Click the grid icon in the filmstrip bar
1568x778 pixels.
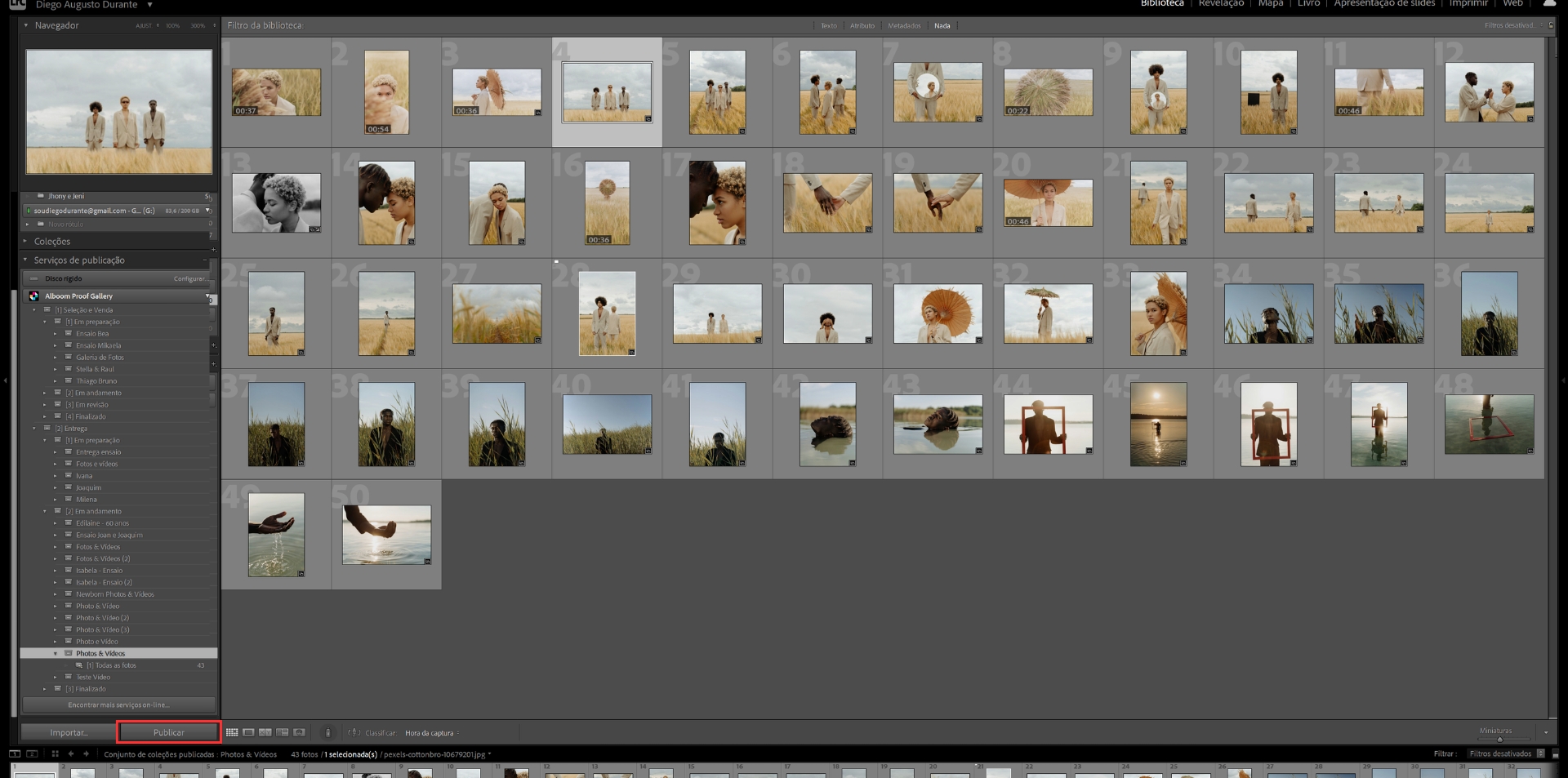coord(54,754)
